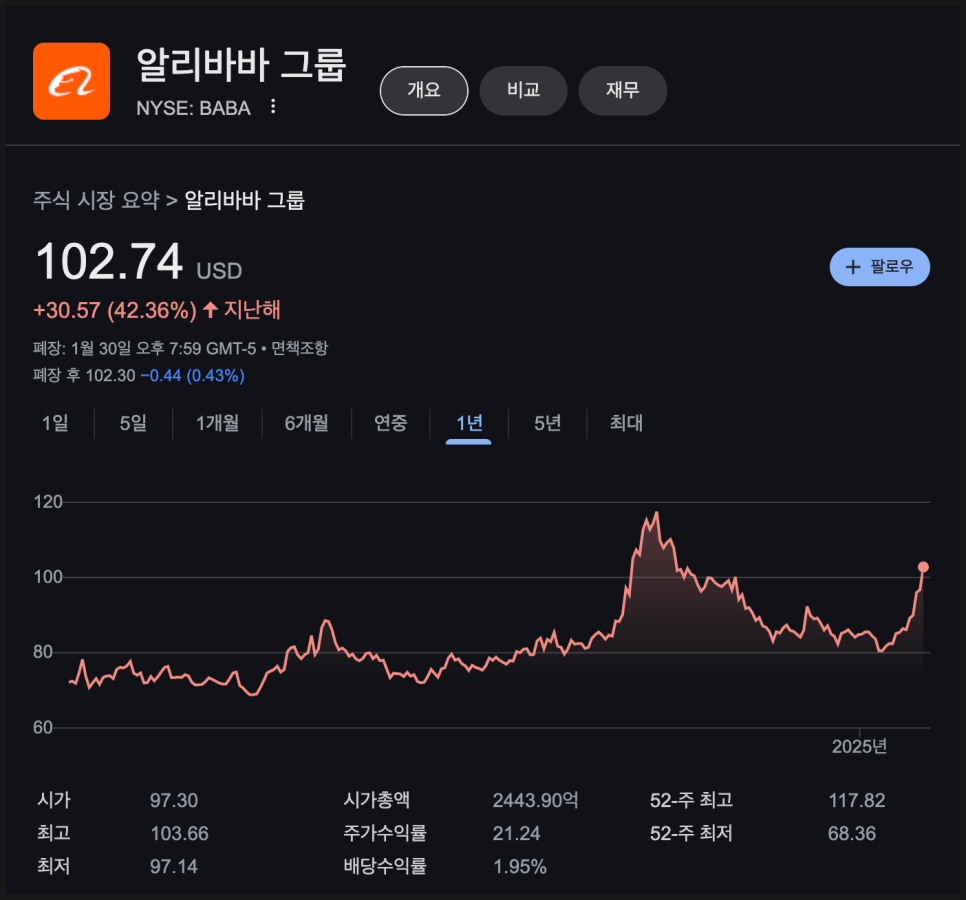The width and height of the screenshot is (966, 900).
Task: Click the 52-주 최저 label
Action: [x=691, y=833]
